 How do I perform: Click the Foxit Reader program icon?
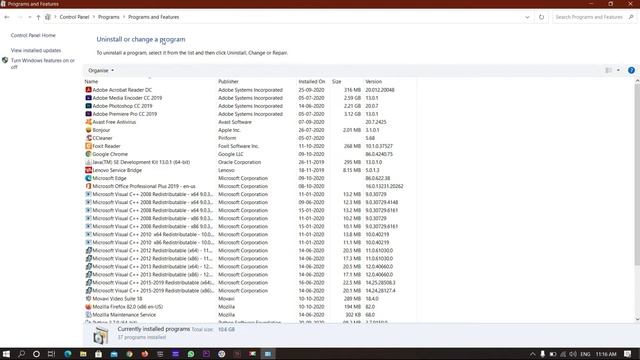(x=88, y=146)
